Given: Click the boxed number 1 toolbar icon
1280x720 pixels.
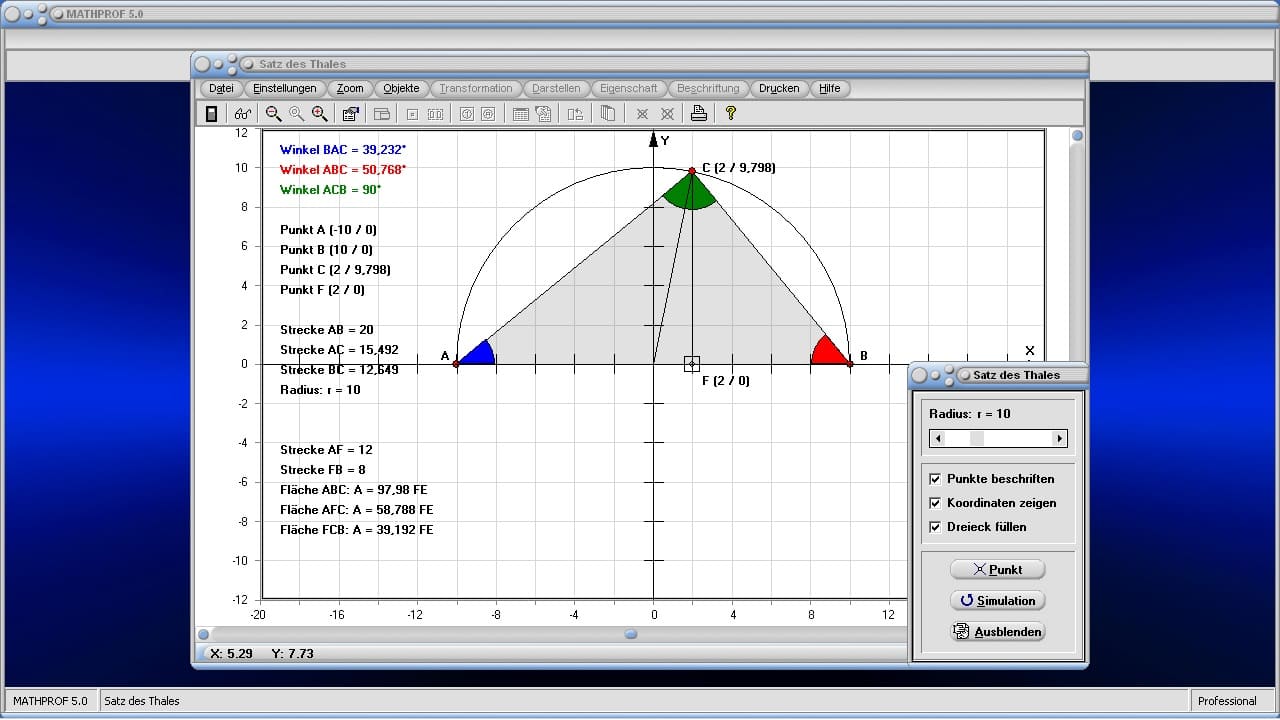Looking at the screenshot, I should point(466,114).
